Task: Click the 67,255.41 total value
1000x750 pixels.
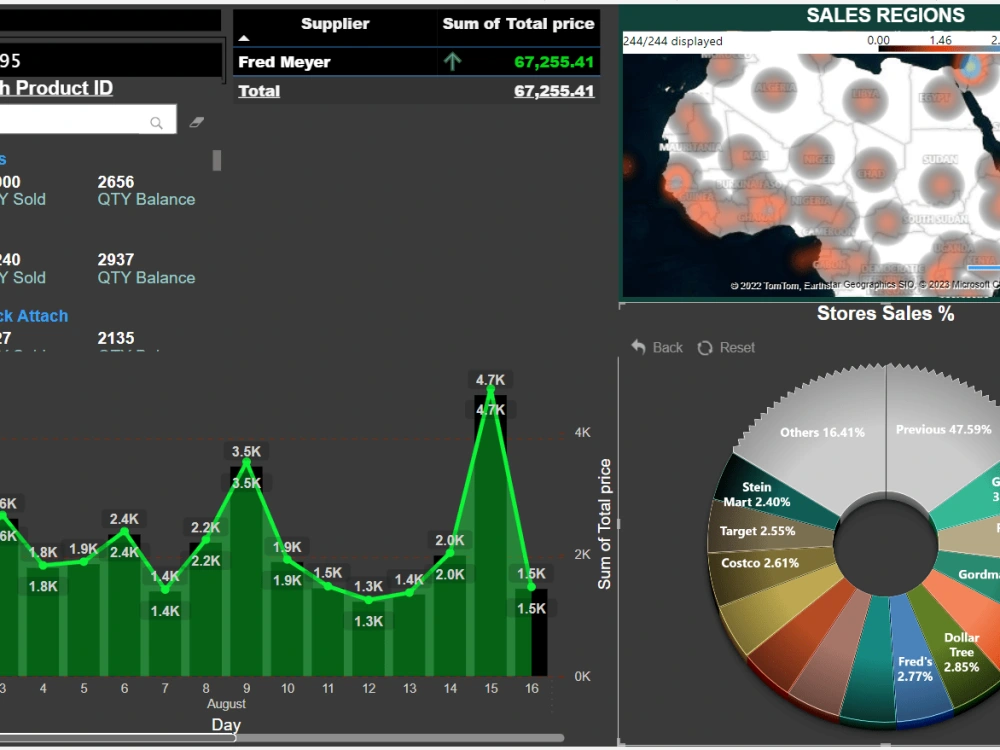Action: [554, 91]
